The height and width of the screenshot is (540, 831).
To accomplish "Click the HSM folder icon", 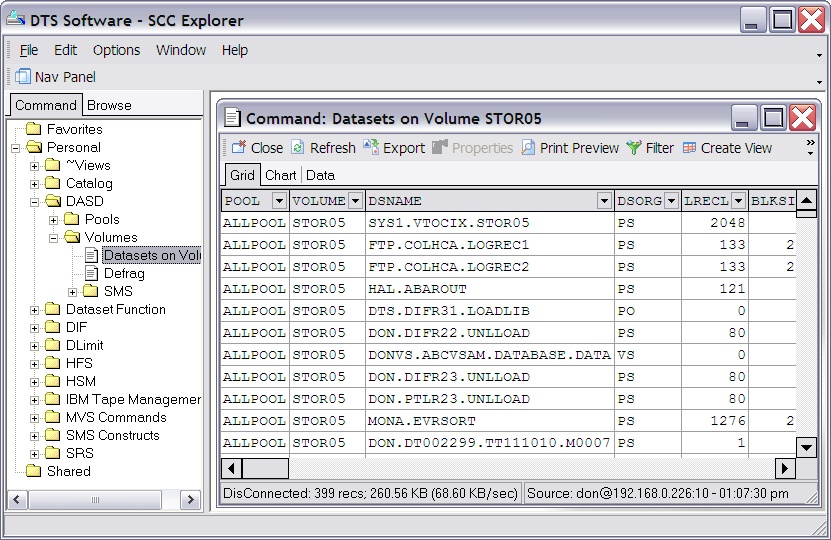I will click(x=52, y=381).
